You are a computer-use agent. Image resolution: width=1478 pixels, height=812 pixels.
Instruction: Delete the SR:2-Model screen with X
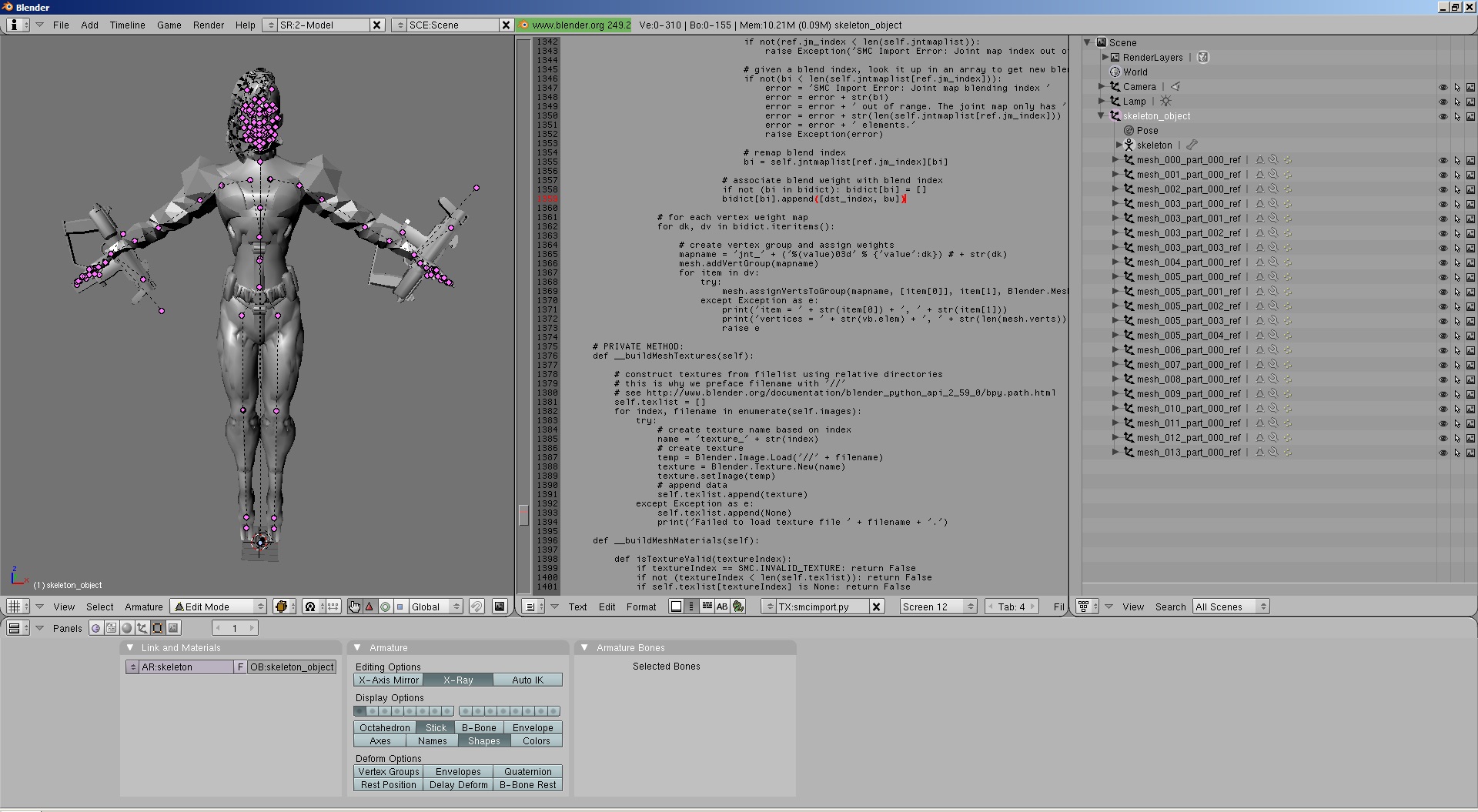(377, 25)
